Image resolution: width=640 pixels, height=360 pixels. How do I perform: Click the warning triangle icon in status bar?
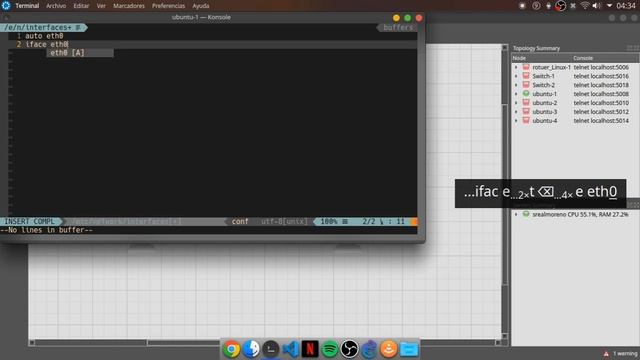click(x=606, y=353)
